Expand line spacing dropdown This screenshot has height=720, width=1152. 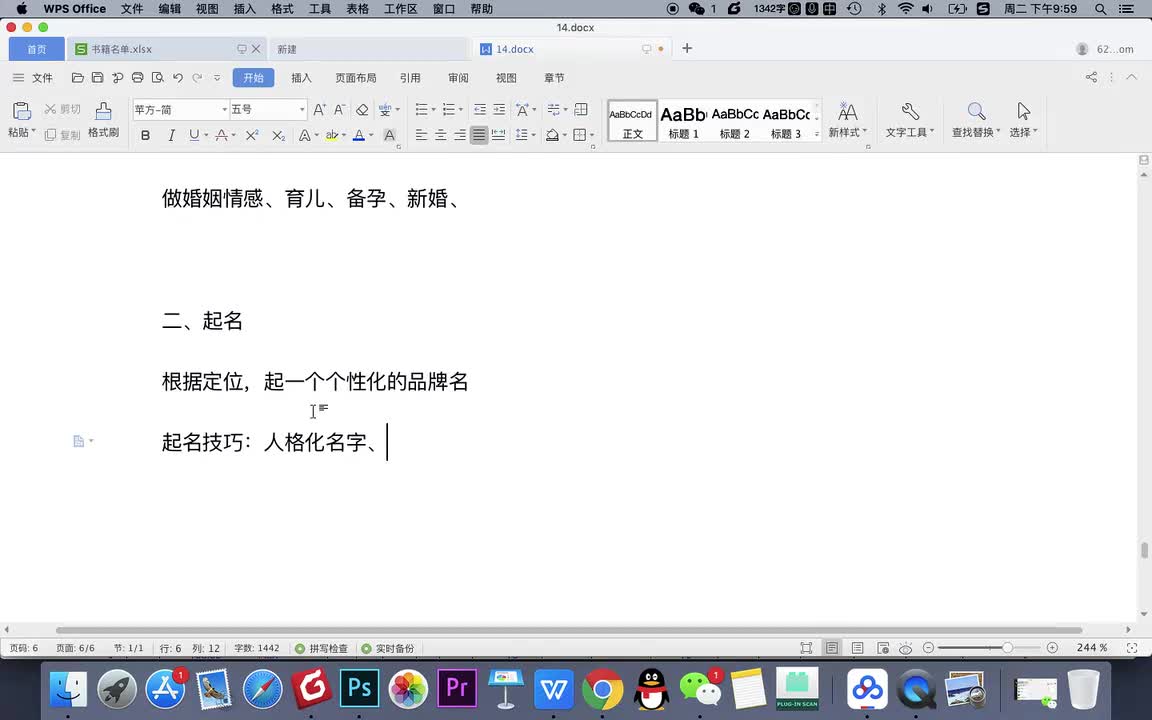[533, 135]
